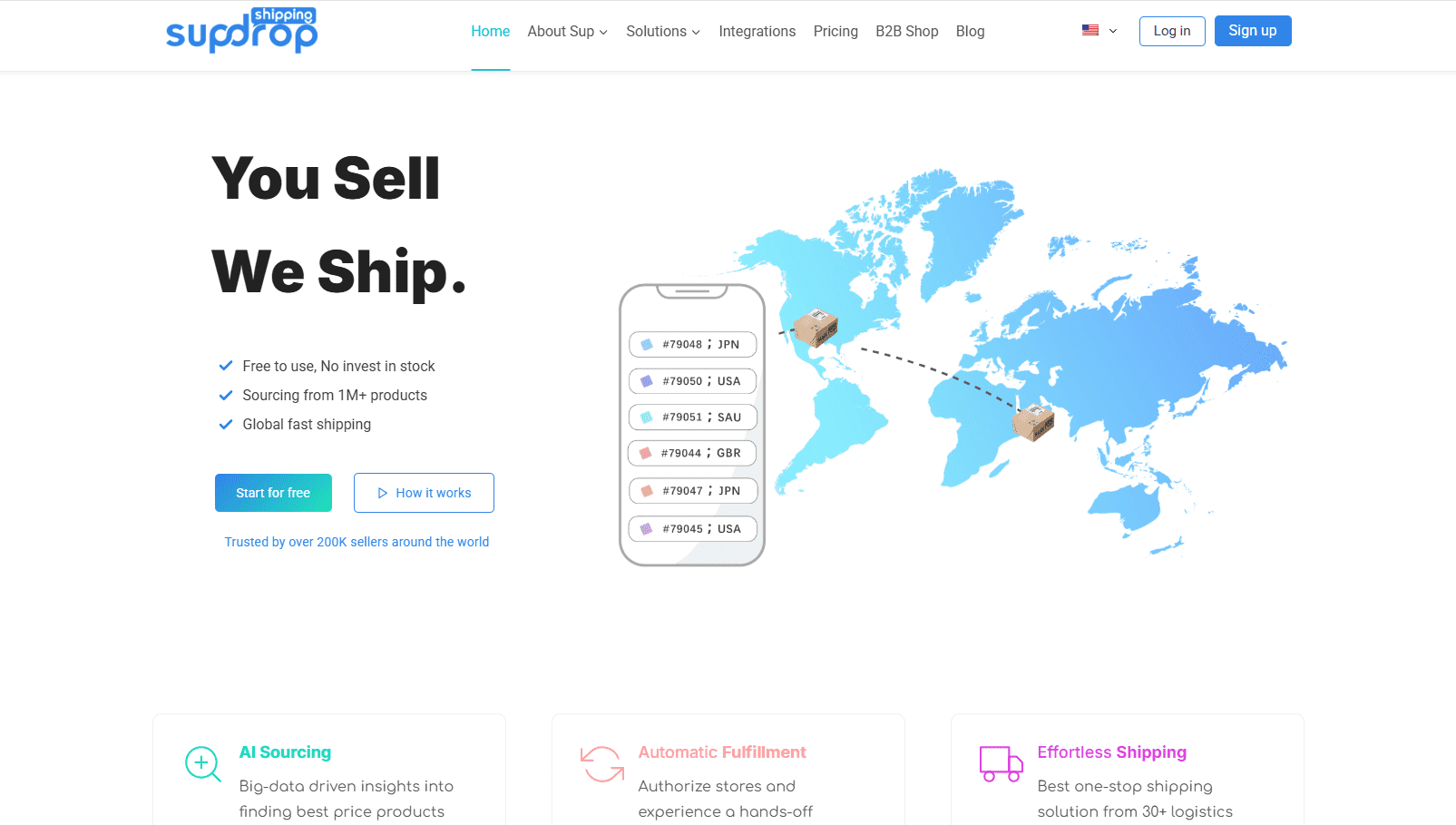Viewport: 1456px width, 825px height.
Task: Click the Trusted by 200K sellers link
Action: (x=357, y=542)
